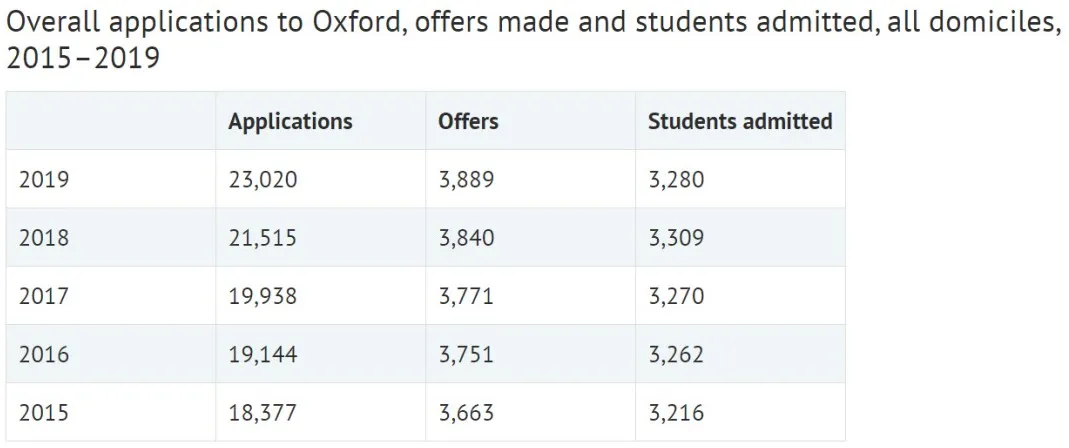1069x448 pixels.
Task: Click the Students admitted column header
Action: [740, 122]
